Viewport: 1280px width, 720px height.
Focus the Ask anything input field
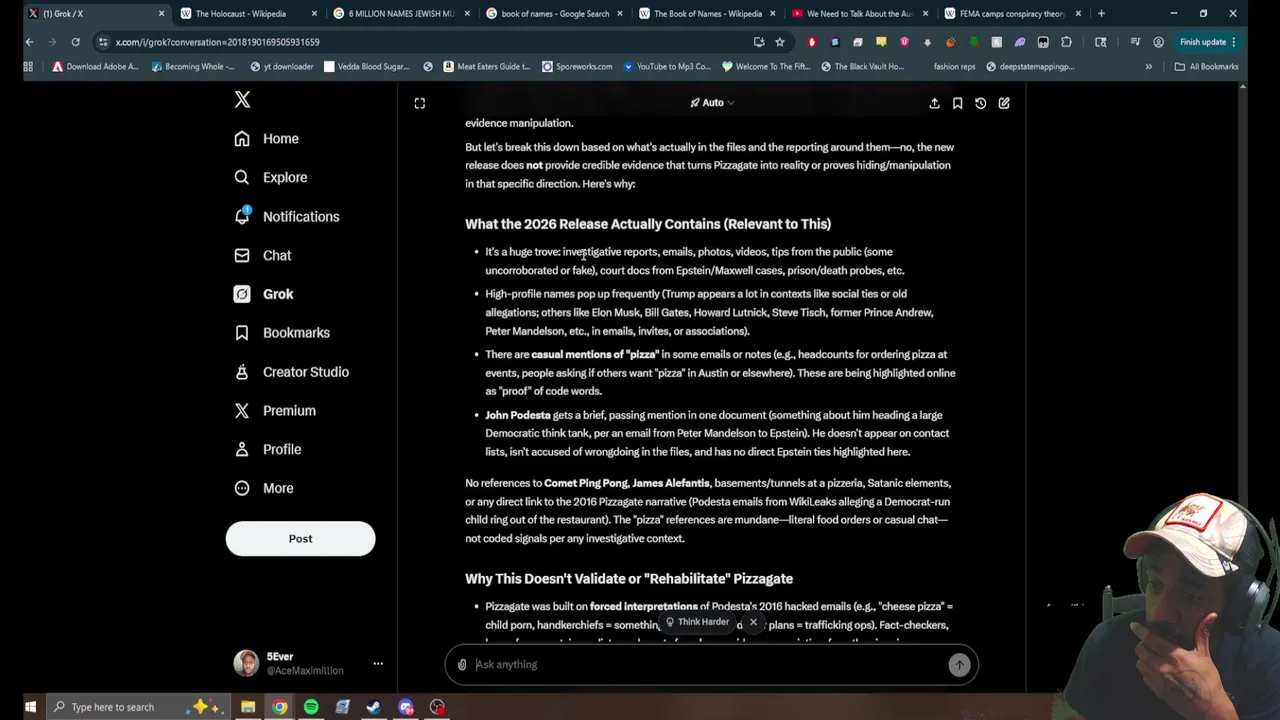click(706, 665)
